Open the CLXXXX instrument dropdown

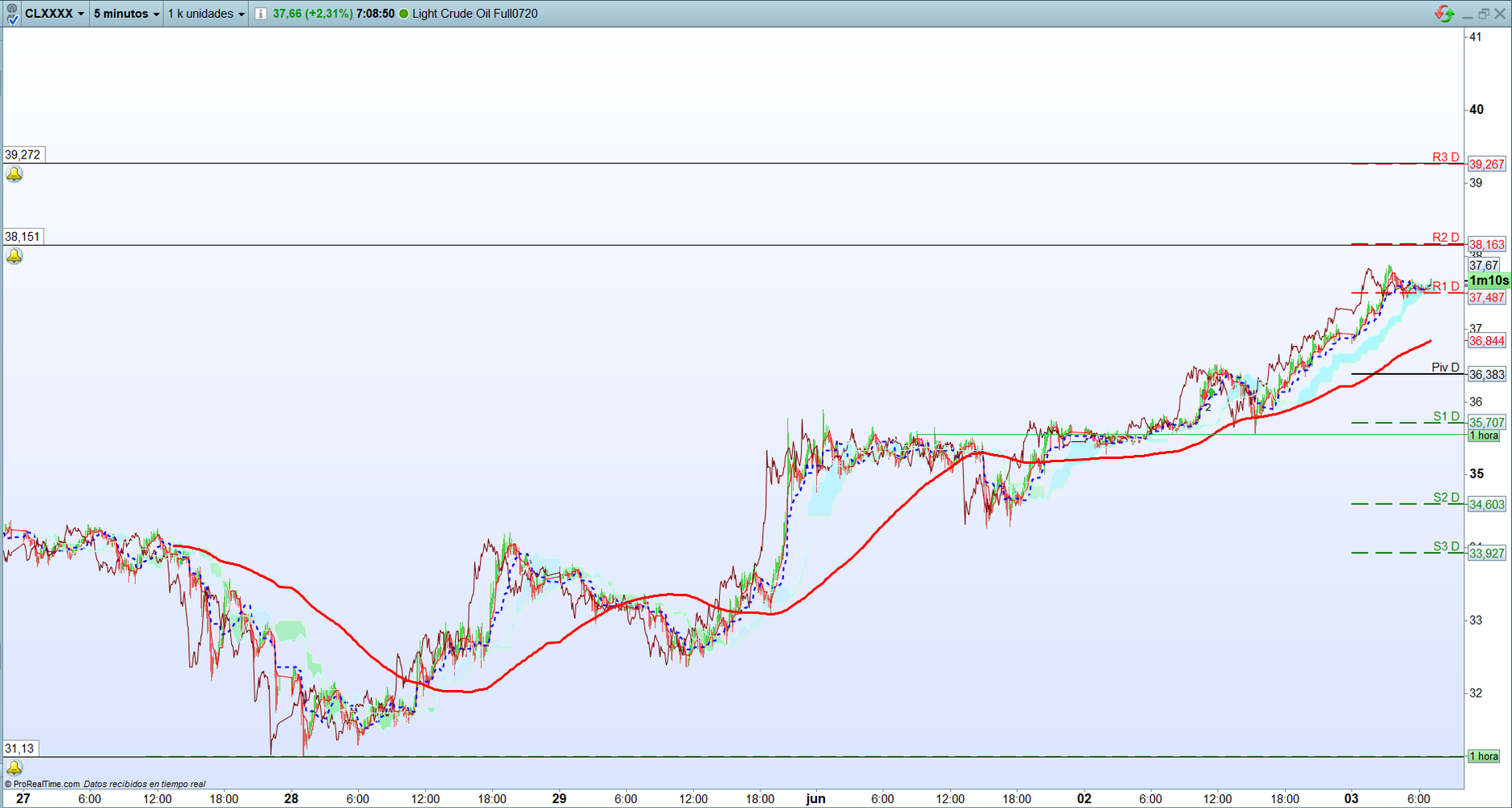coord(54,14)
